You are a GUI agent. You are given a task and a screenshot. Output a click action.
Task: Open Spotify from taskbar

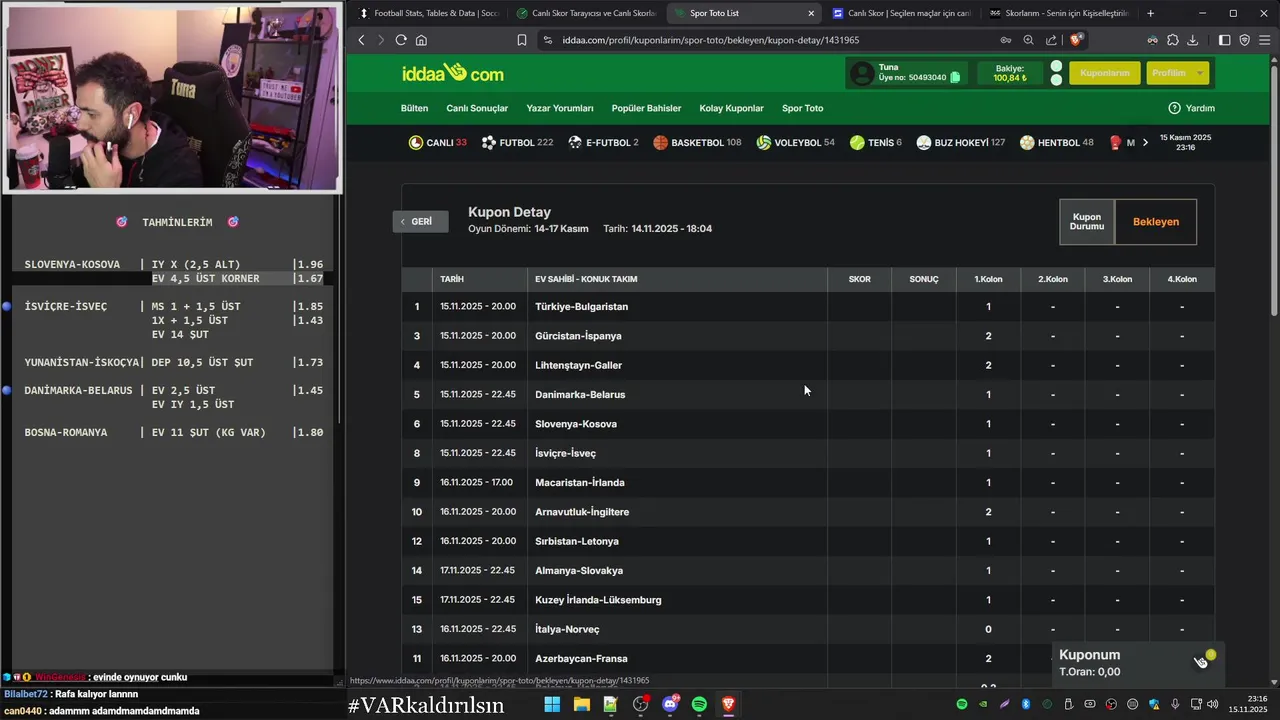pos(699,704)
